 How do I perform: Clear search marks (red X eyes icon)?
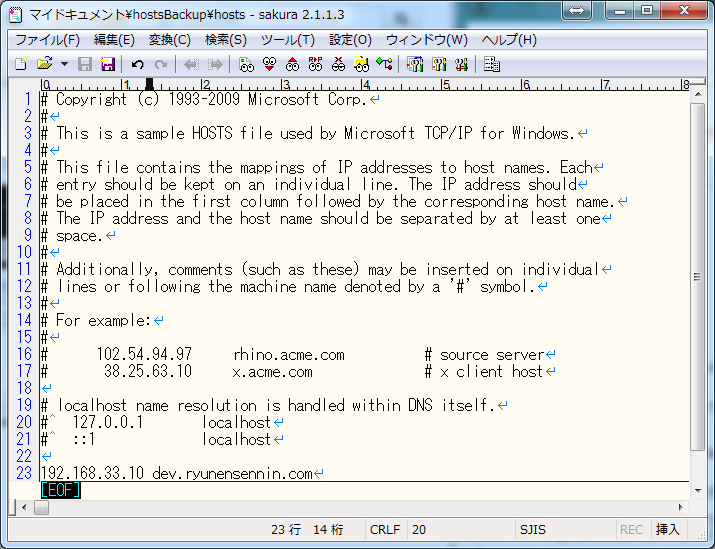coord(338,64)
